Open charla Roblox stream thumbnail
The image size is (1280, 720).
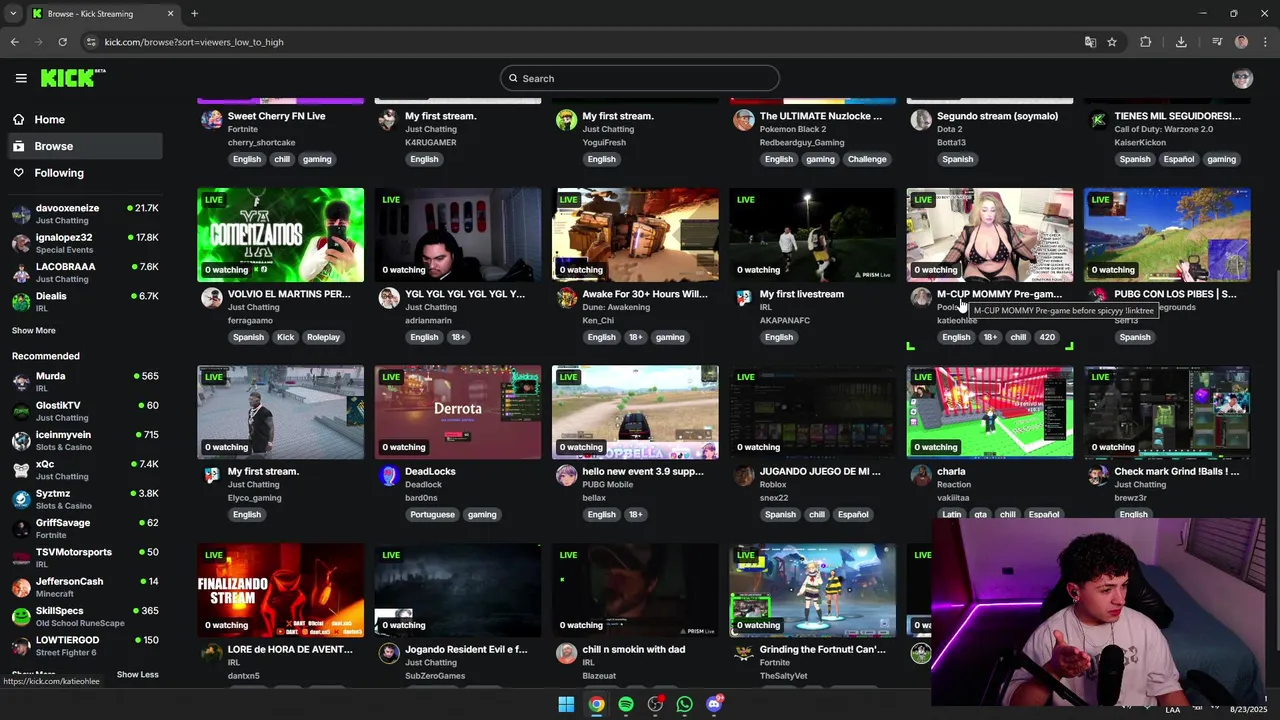coord(990,413)
